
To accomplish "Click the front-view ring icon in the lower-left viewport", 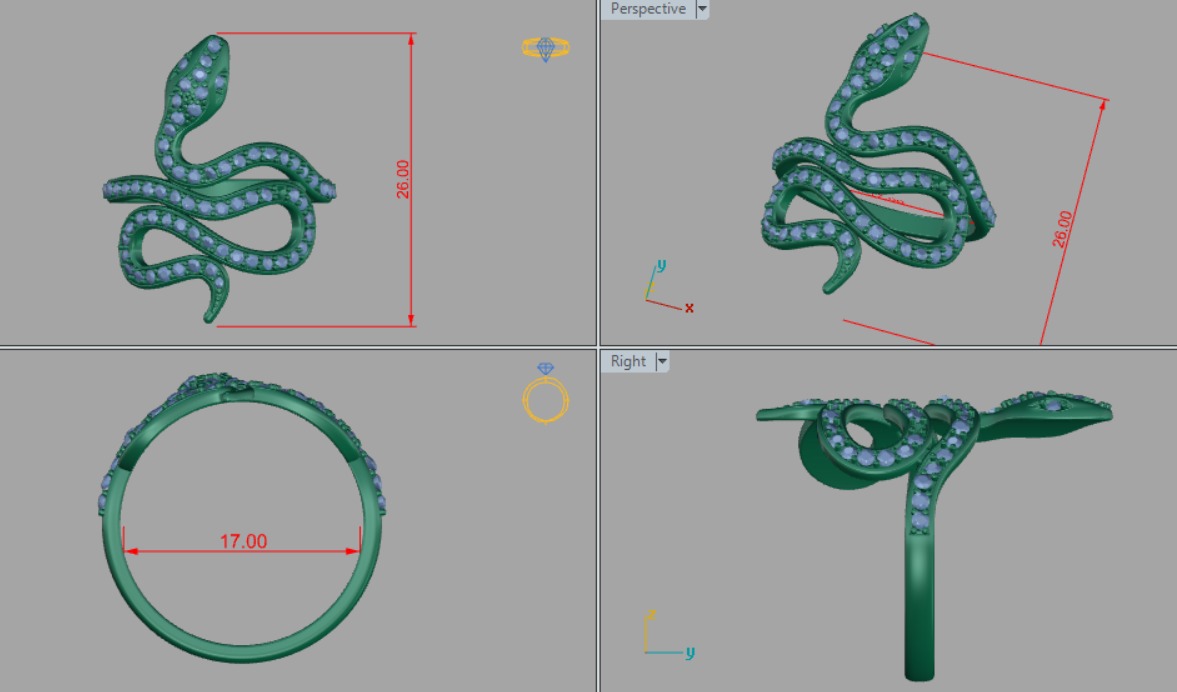I will click(x=546, y=393).
